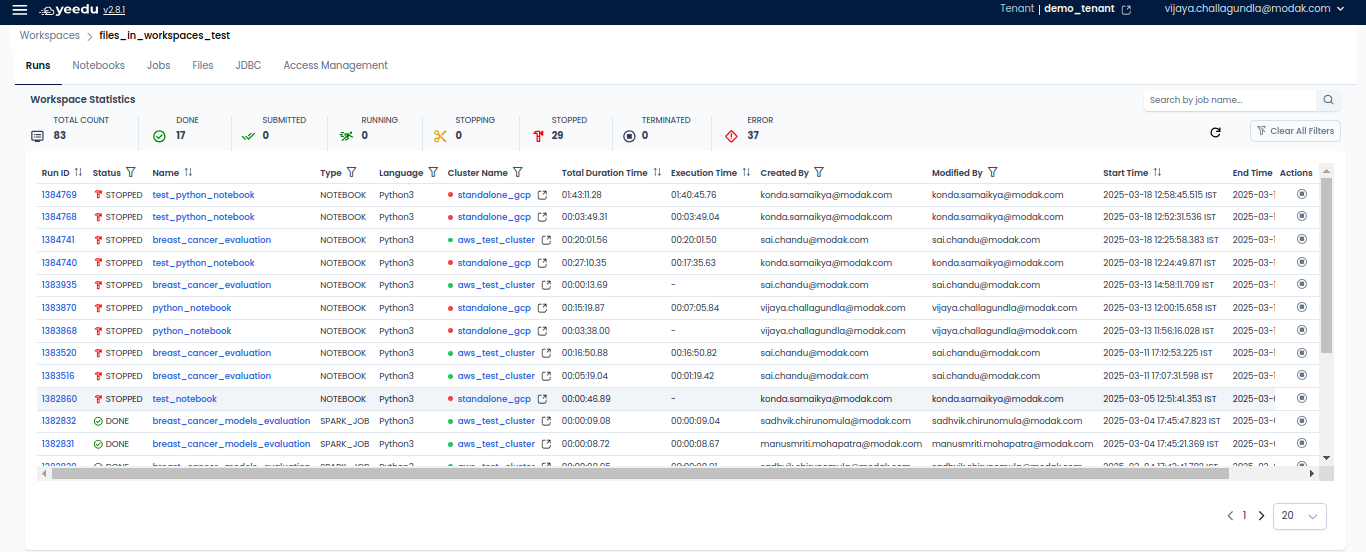Open breast_cancer_models_evaluation for run 1382831
1366x552 pixels.
(231, 444)
